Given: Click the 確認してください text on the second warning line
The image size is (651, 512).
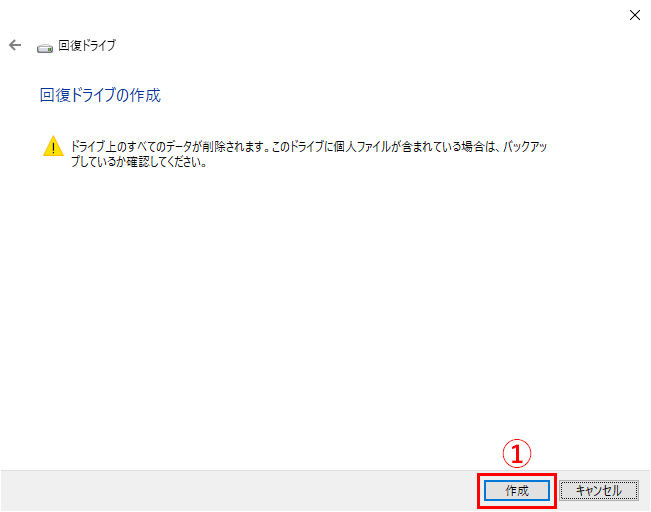Looking at the screenshot, I should (x=166, y=162).
